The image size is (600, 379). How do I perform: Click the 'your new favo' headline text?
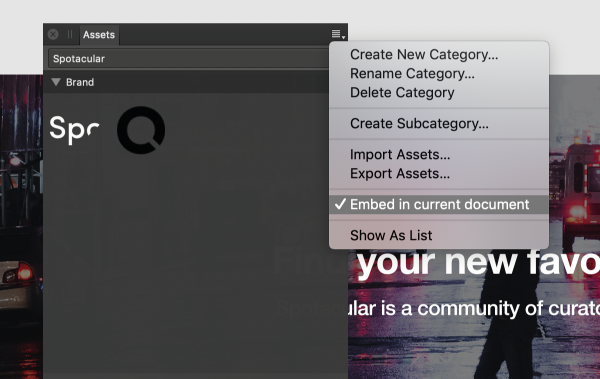pyautogui.click(x=478, y=263)
